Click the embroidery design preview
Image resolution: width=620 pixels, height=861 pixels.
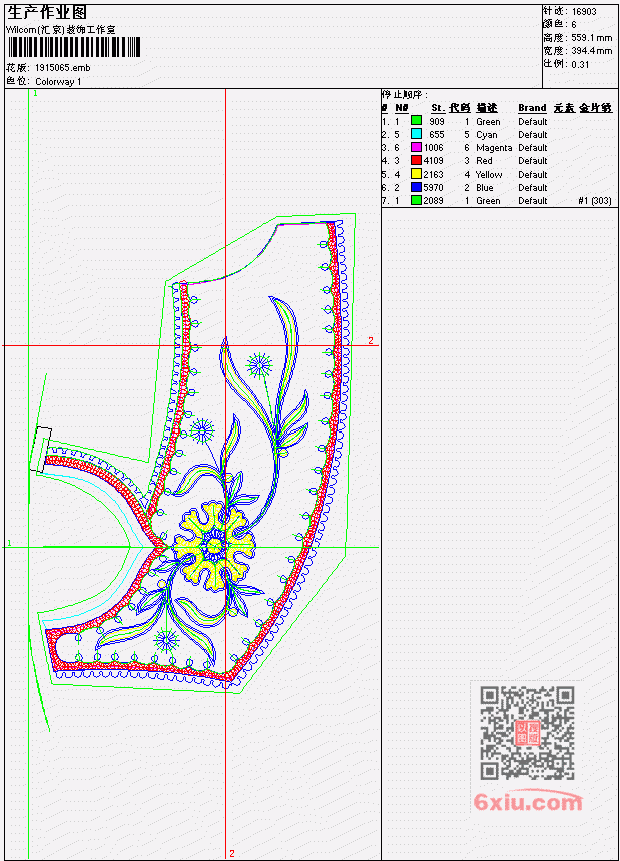pyautogui.click(x=193, y=454)
